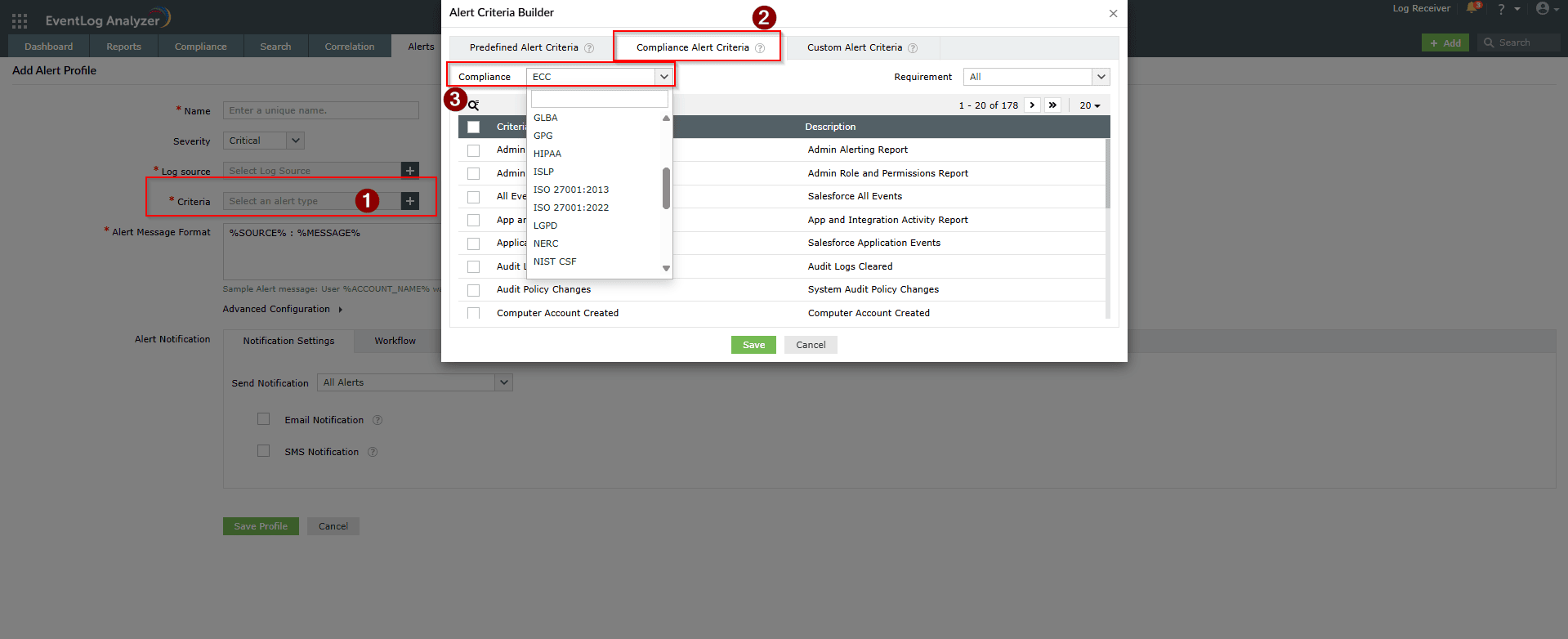Open the Notification Settings tab

288,341
